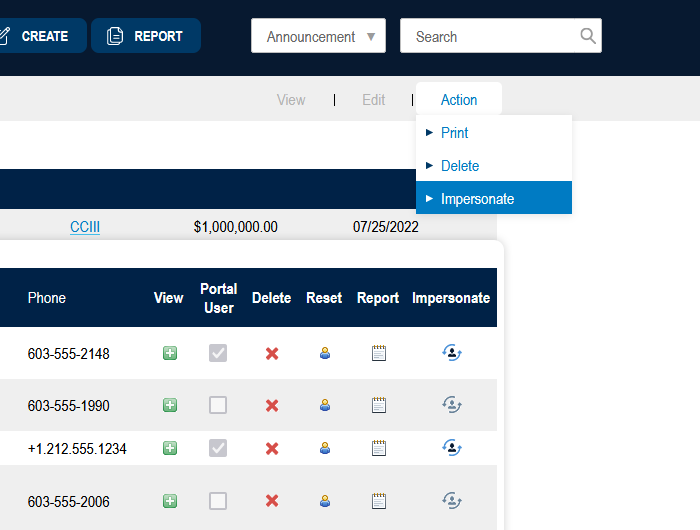Expand the Action menu
This screenshot has height=530, width=700.
coord(459,100)
